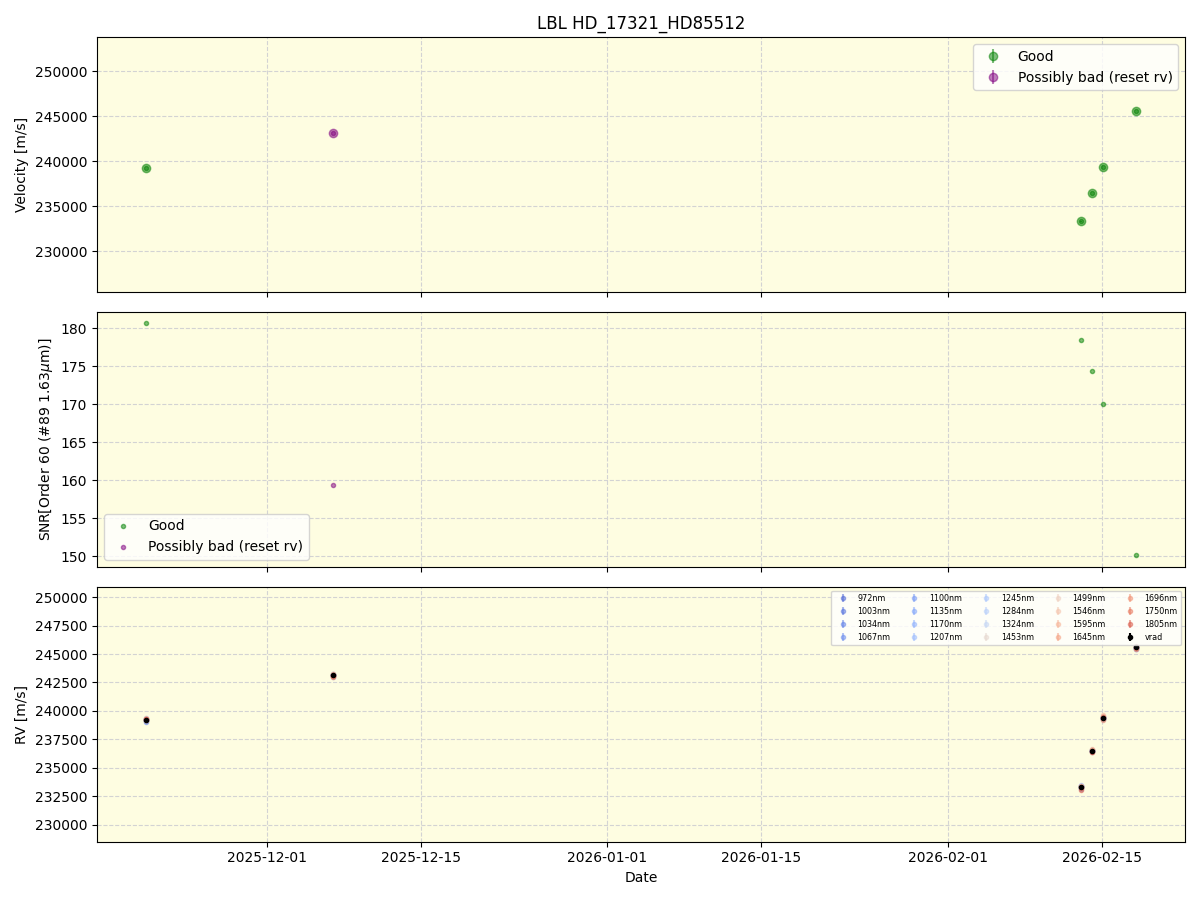Screen dimensions: 1200x900
Task: Click the 230000 tick on the Velocity axis
Action: point(63,252)
